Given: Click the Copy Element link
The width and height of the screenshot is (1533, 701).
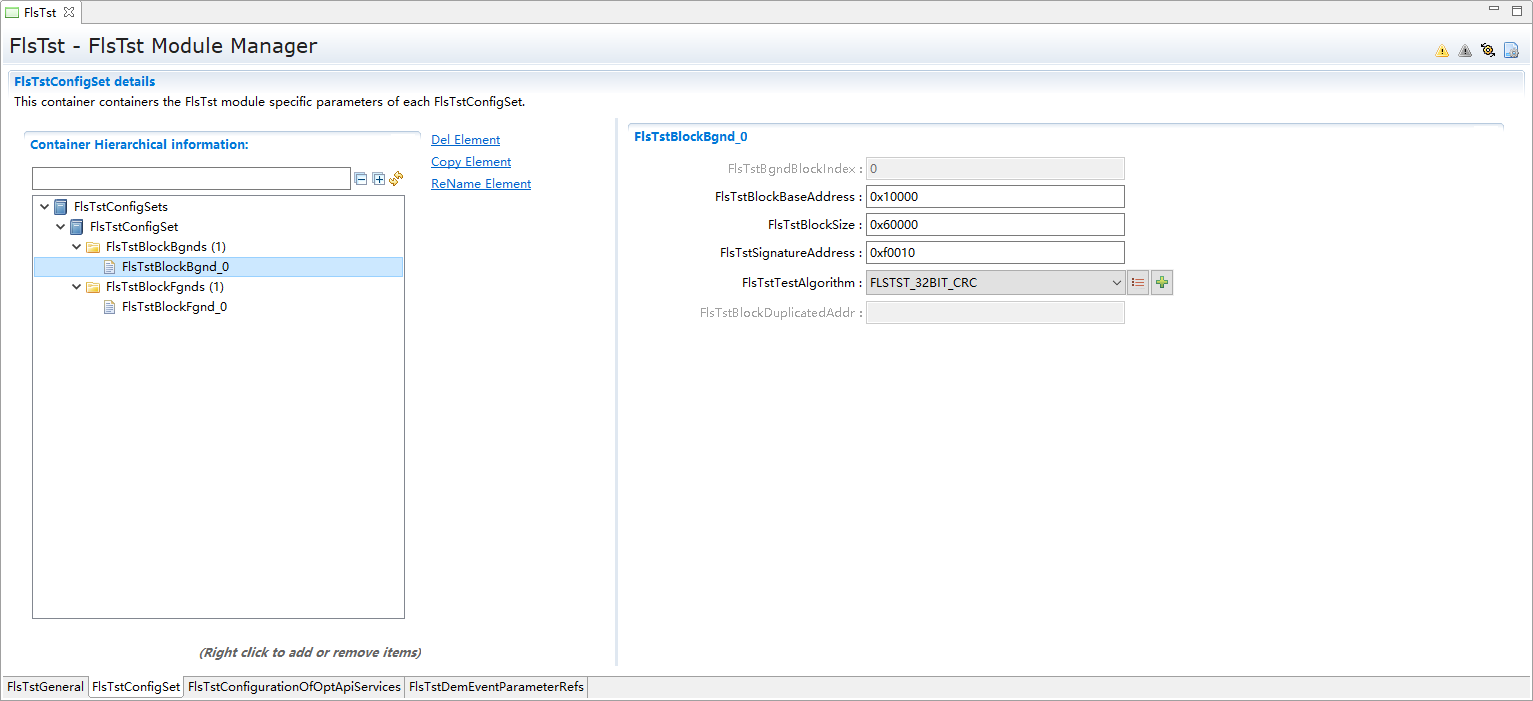Looking at the screenshot, I should (471, 162).
